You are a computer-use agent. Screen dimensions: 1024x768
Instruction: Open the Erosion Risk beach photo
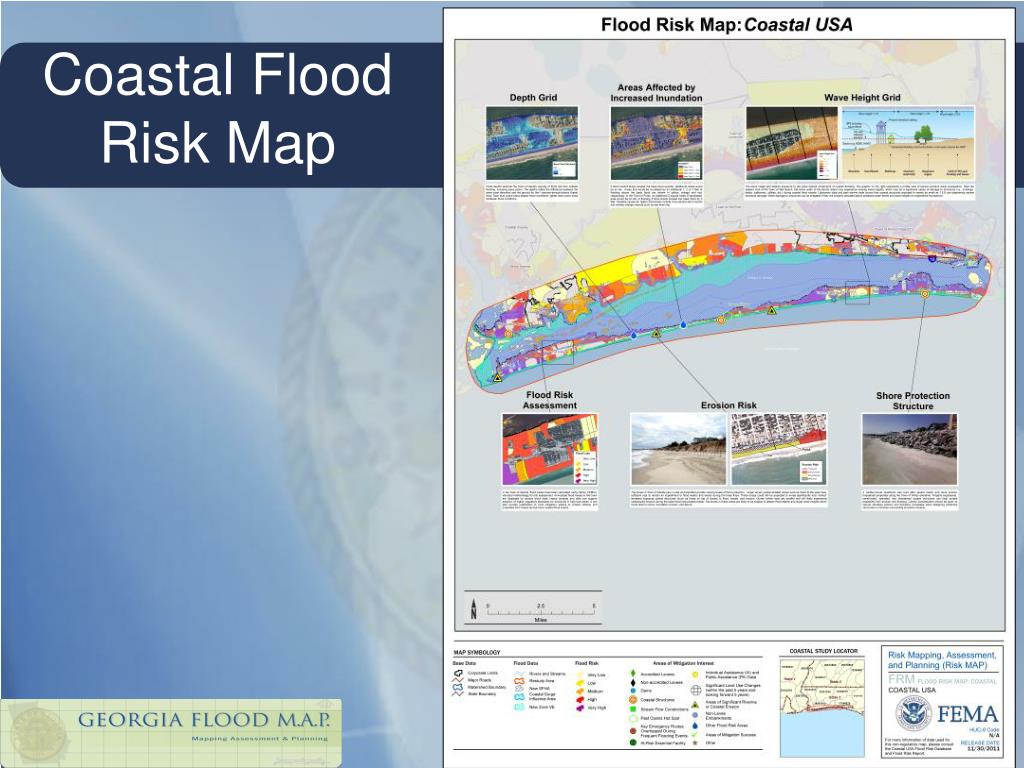679,449
